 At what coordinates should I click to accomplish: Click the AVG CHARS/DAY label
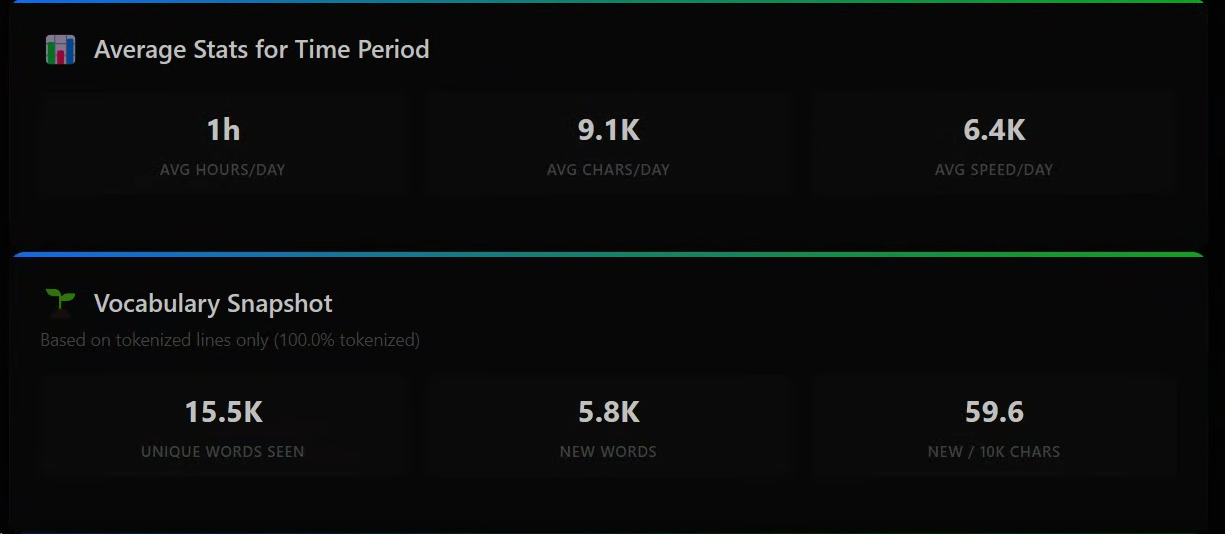tap(608, 170)
